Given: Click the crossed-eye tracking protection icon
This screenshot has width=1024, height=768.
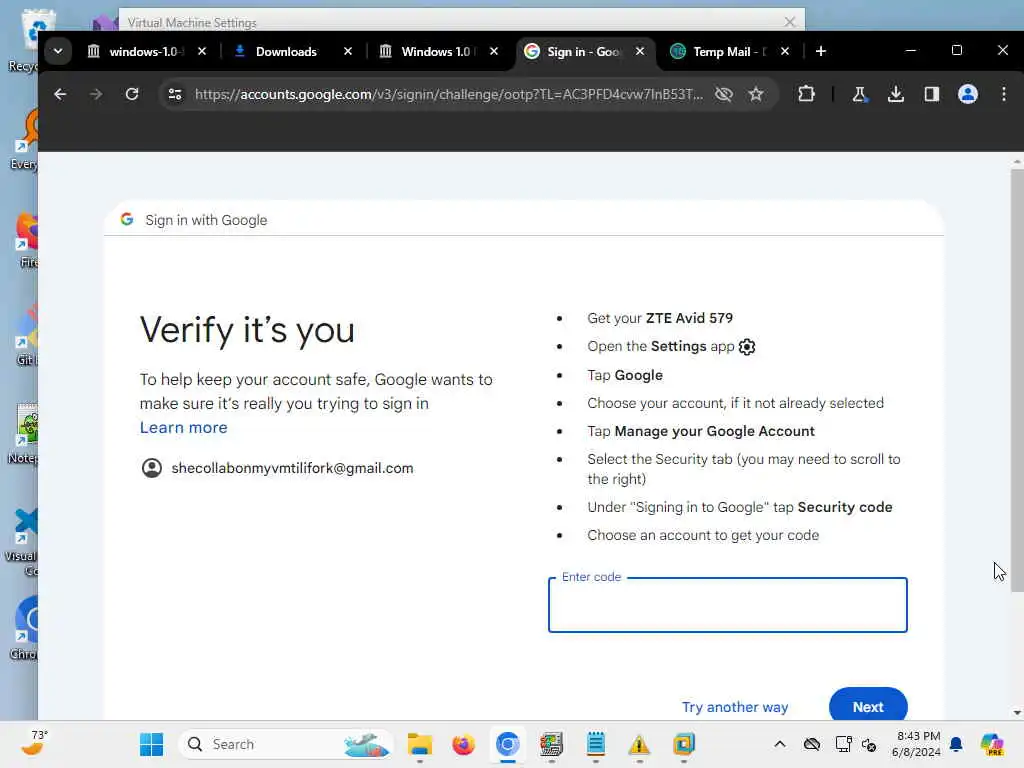Looking at the screenshot, I should pos(723,94).
